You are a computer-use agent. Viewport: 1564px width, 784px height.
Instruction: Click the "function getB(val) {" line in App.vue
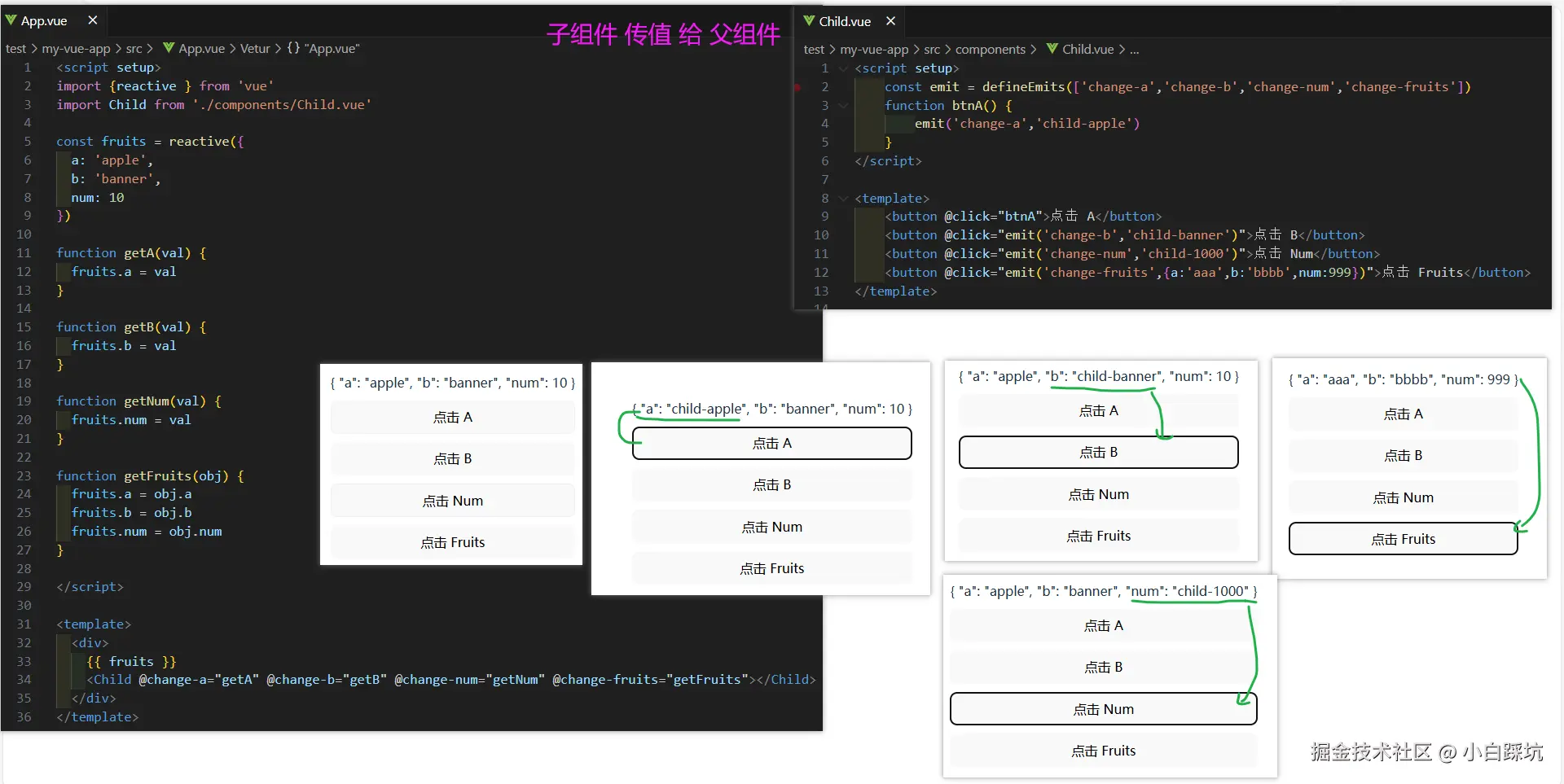(x=131, y=327)
